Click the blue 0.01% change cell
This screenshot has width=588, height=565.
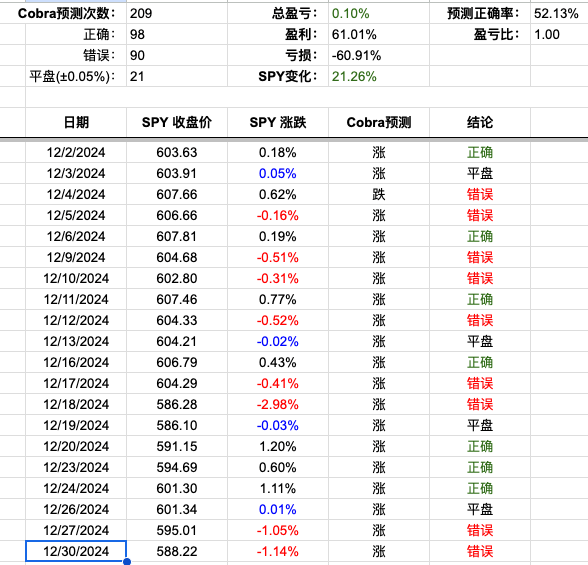[278, 509]
